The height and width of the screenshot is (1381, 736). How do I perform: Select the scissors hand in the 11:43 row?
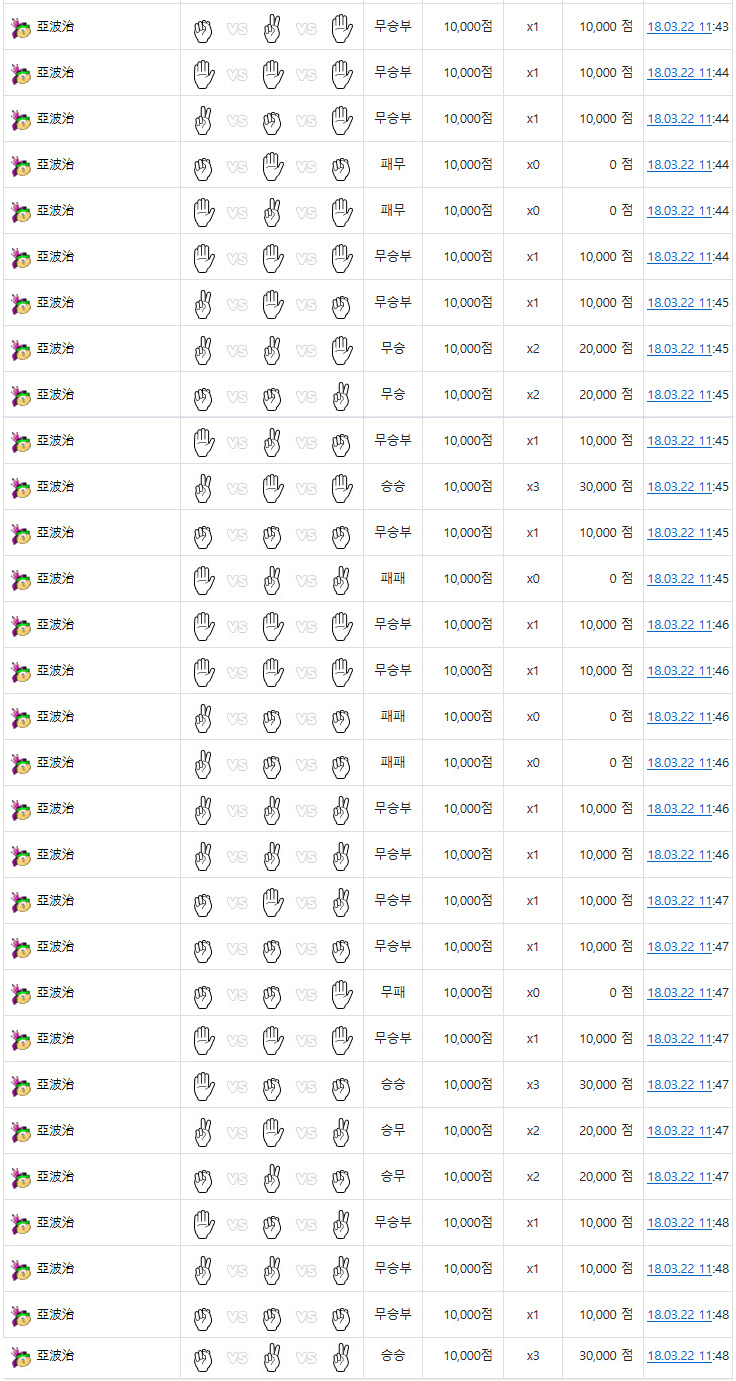(272, 28)
